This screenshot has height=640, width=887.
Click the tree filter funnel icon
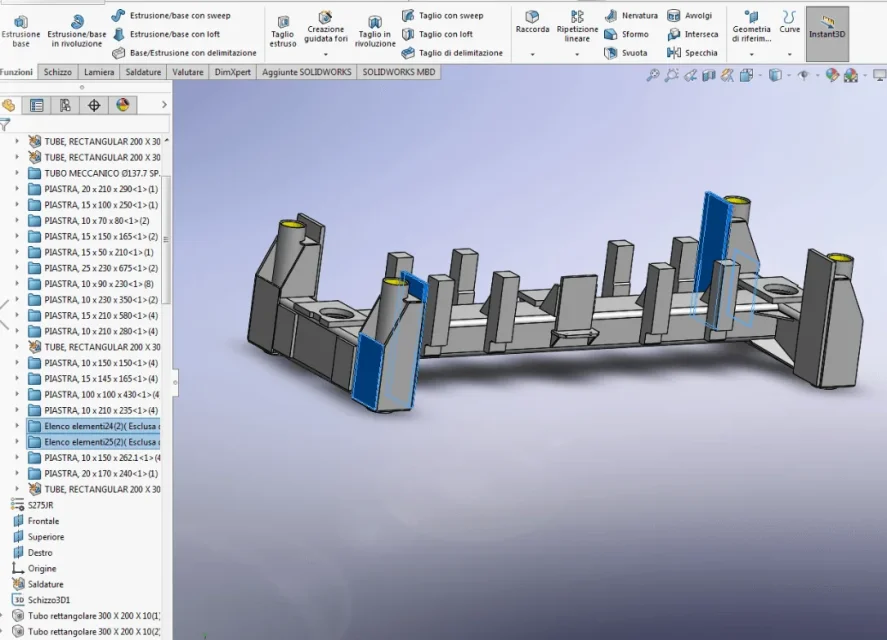click(x=5, y=125)
